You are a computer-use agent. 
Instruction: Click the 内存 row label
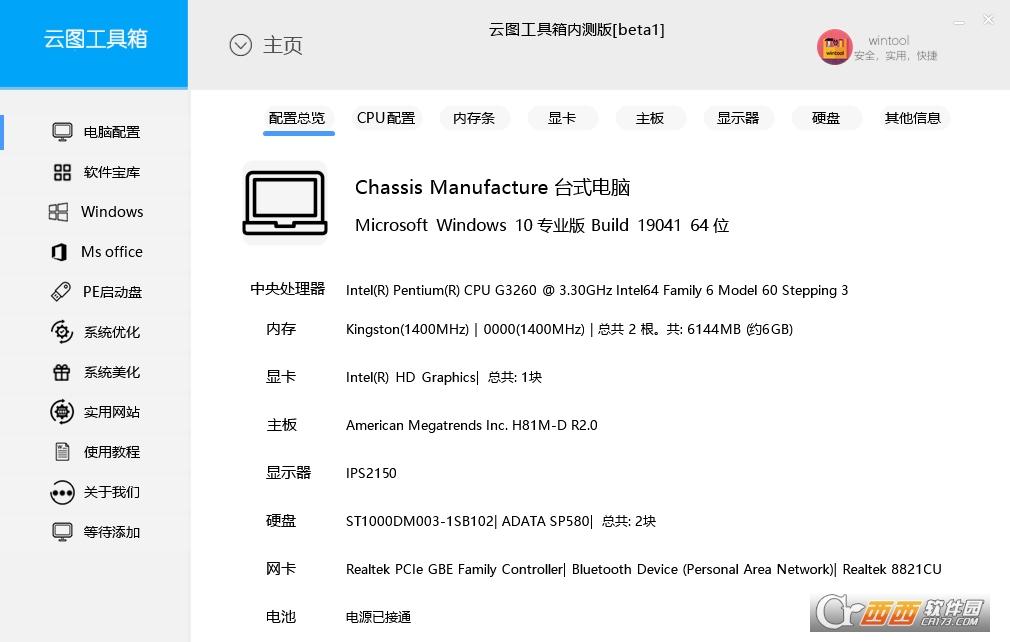point(281,329)
